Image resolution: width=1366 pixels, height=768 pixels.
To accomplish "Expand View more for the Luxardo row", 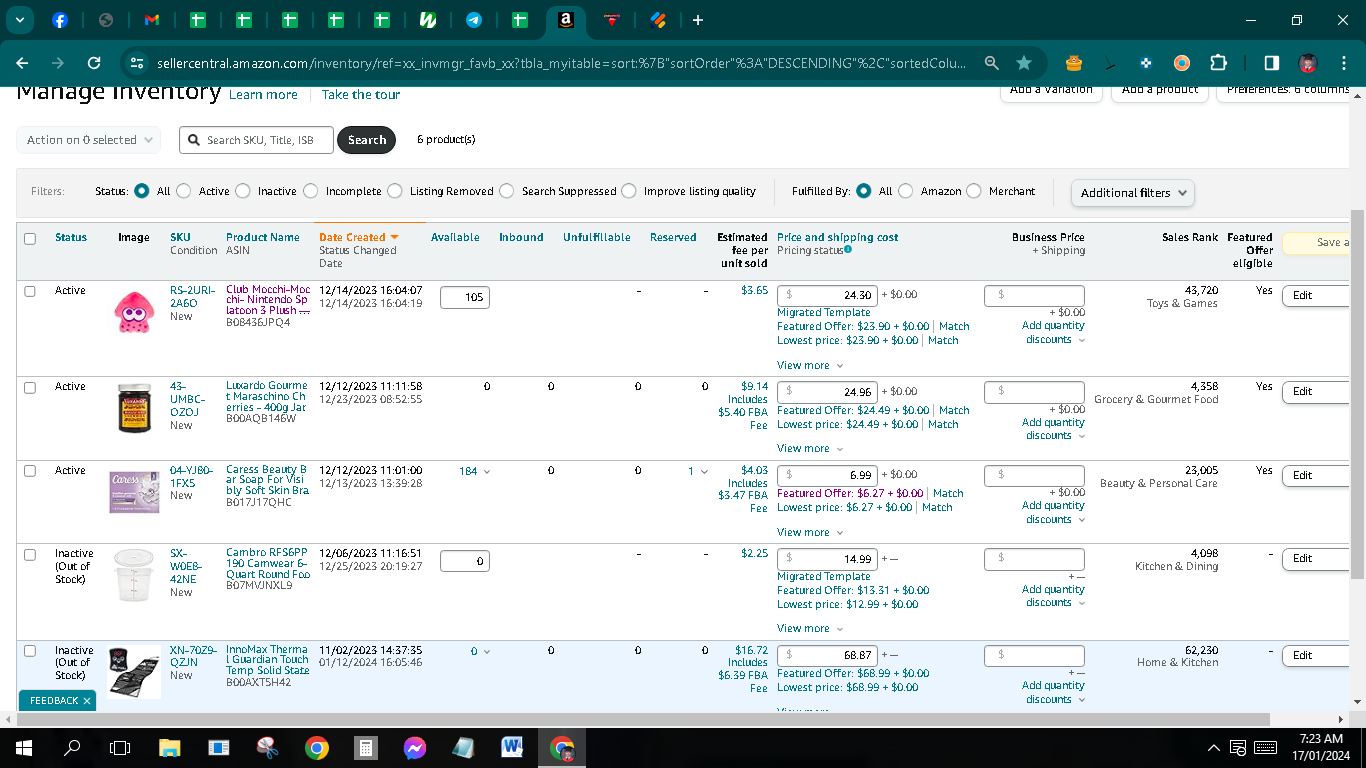I will 810,449.
